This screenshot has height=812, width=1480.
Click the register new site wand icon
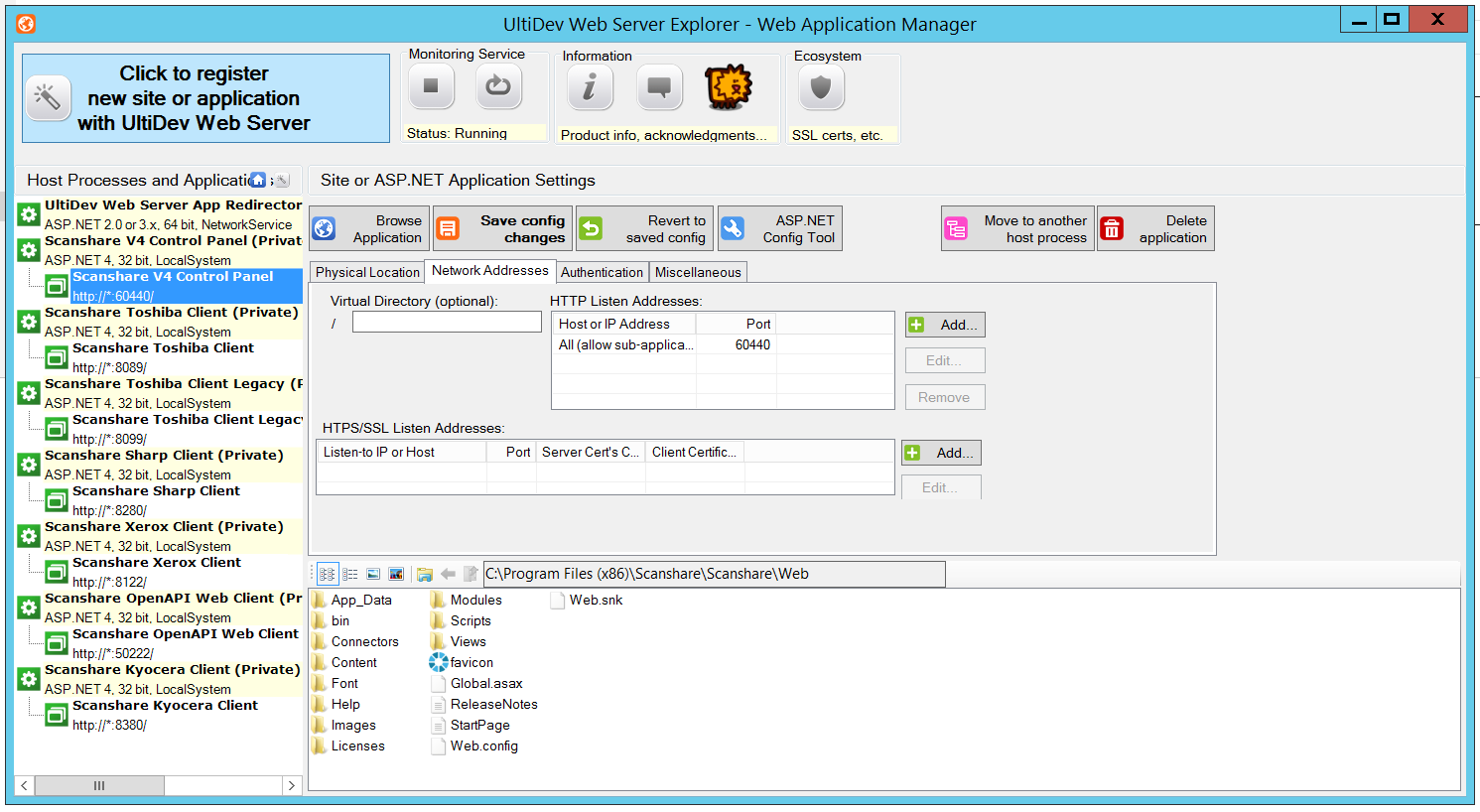[x=48, y=97]
